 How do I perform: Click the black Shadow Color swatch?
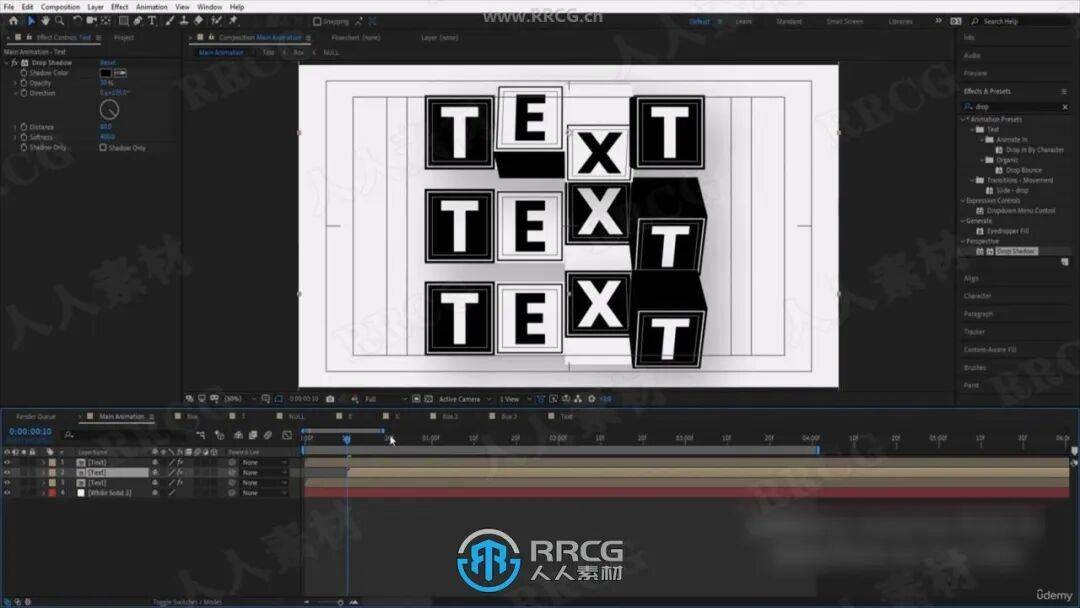[x=105, y=73]
